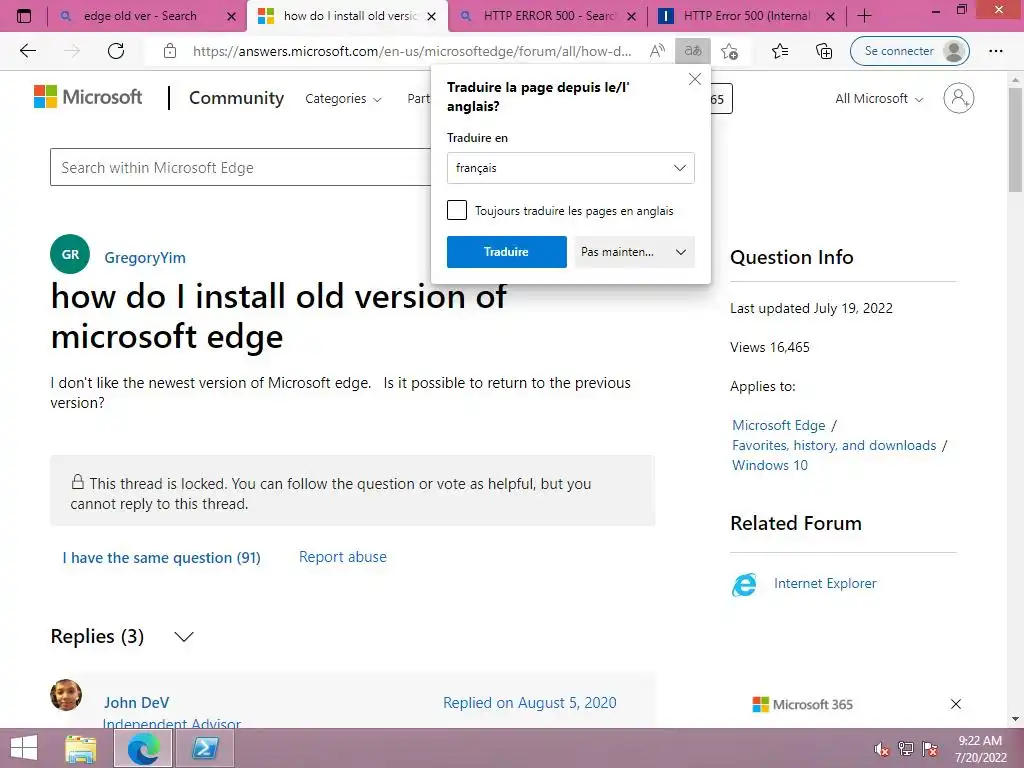The image size is (1024, 768).
Task: Click the scrollbar down arrow
Action: [1016, 719]
